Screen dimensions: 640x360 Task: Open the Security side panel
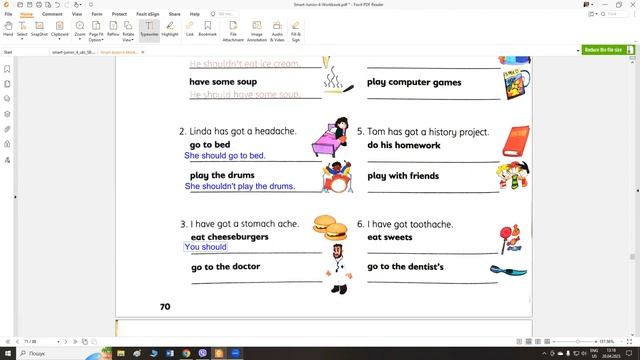pos(7,144)
